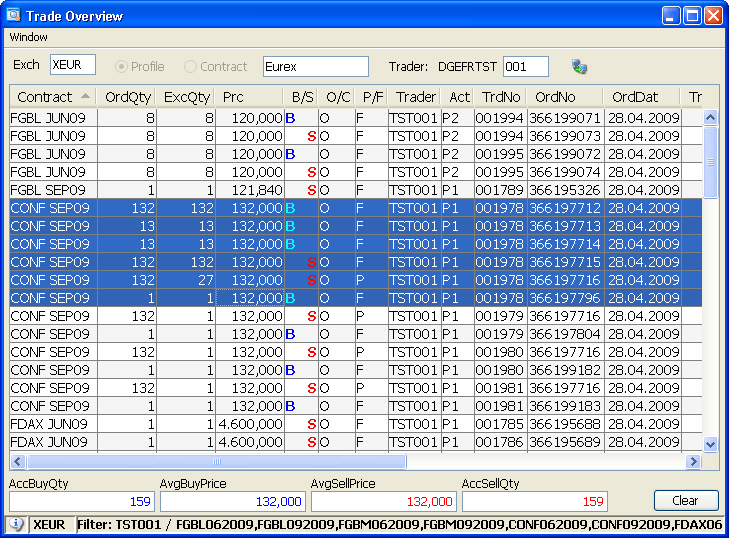Click the Trade Overview title bar icon

13,15
